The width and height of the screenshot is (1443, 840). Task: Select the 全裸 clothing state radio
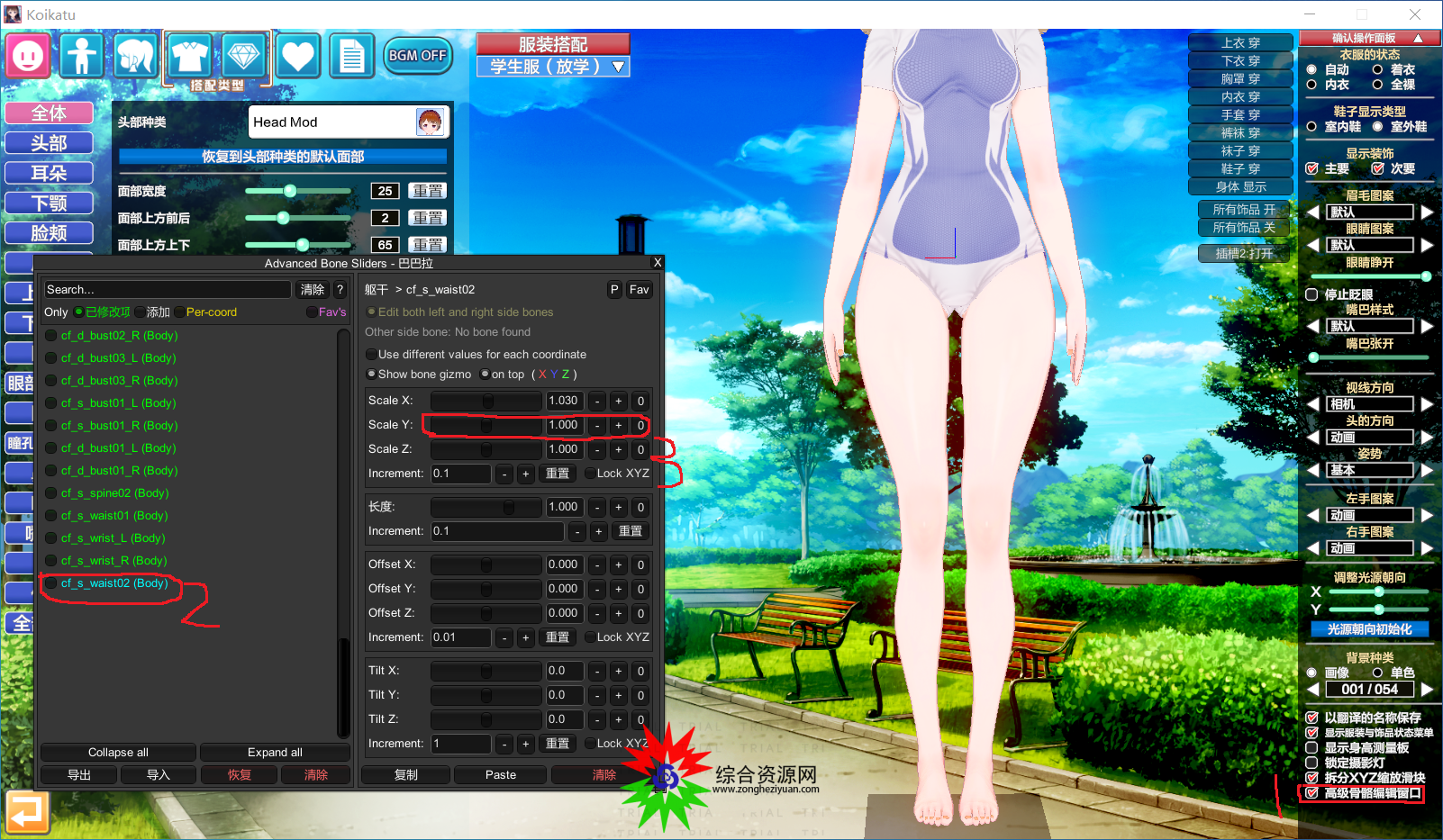(1377, 85)
